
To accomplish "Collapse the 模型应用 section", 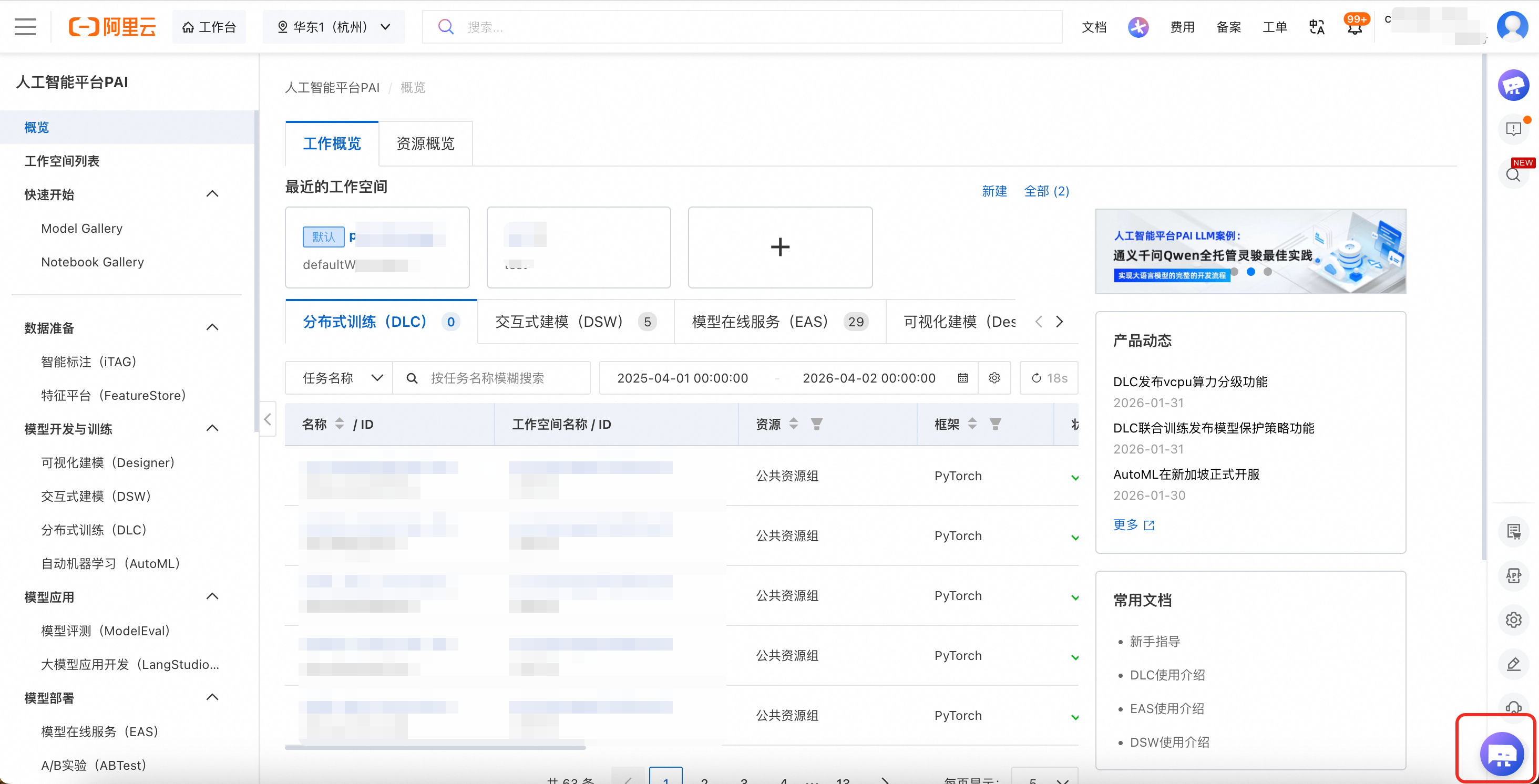I will tap(212, 596).
